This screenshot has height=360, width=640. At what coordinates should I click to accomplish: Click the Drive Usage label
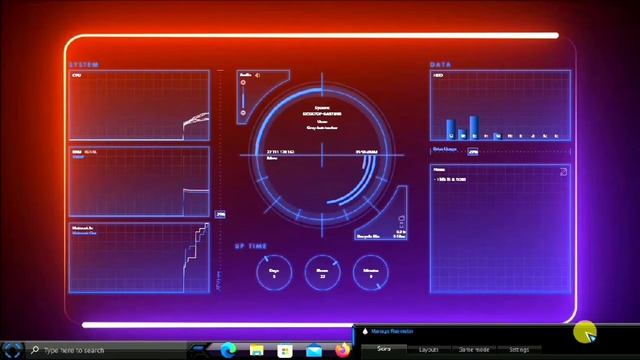[x=444, y=149]
